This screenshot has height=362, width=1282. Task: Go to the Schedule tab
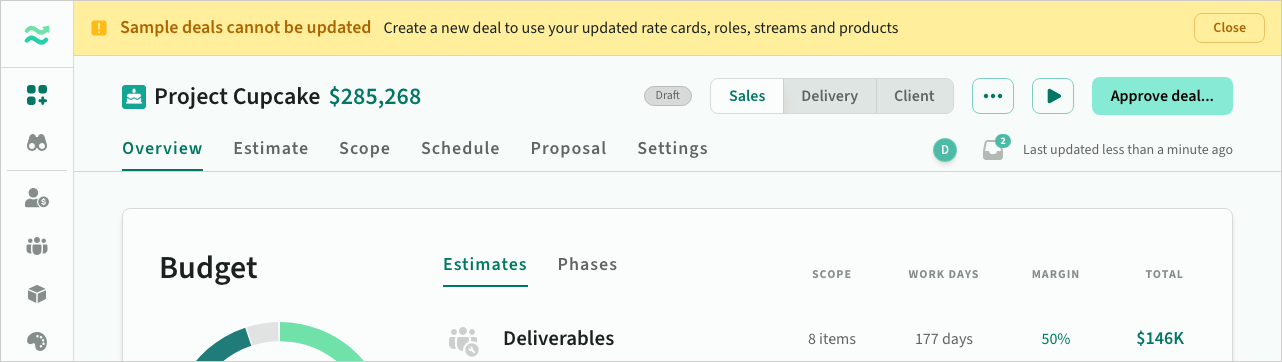(460, 148)
